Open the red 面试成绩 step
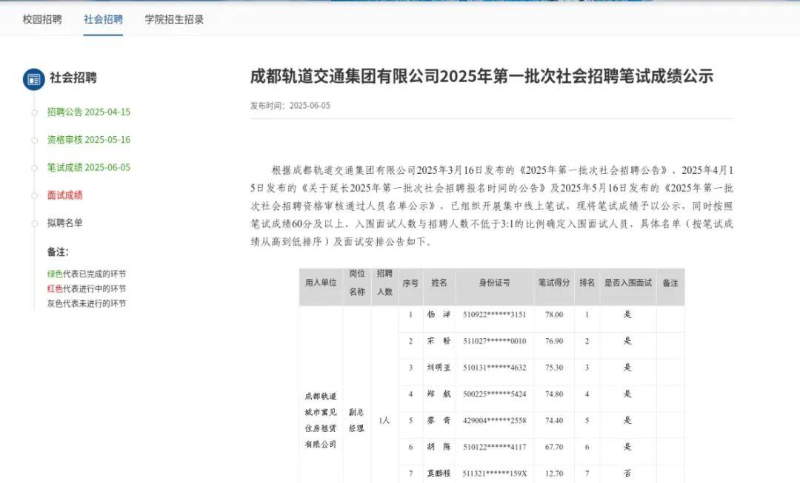 pos(65,195)
